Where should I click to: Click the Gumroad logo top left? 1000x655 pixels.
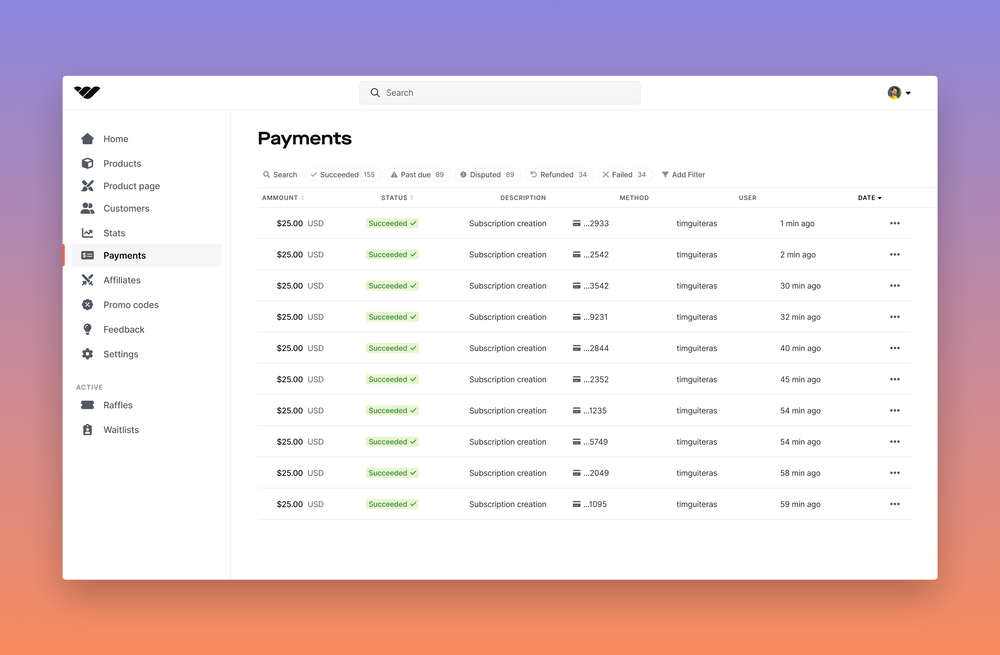pyautogui.click(x=88, y=92)
